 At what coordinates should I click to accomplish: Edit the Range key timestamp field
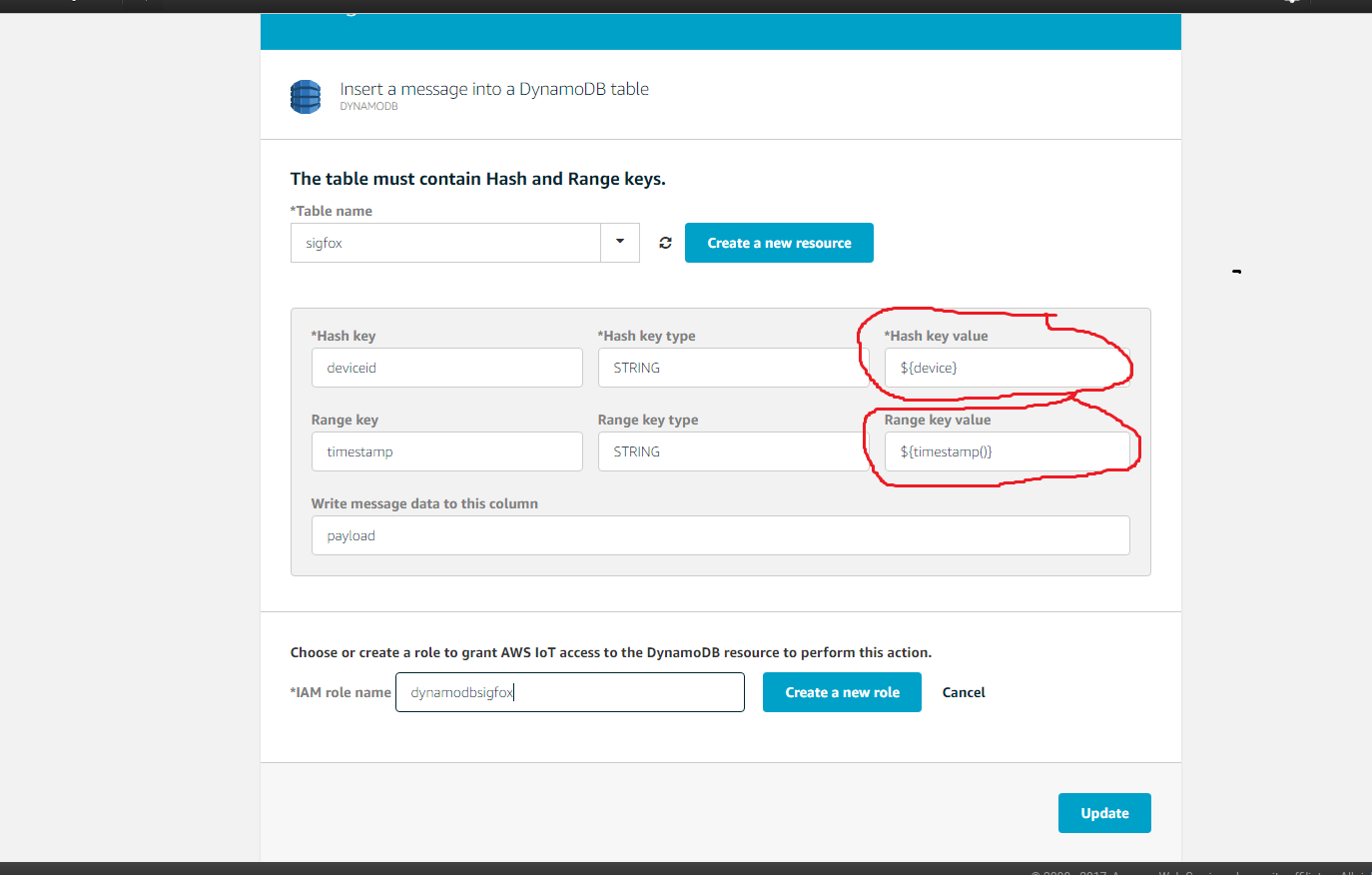(x=446, y=451)
